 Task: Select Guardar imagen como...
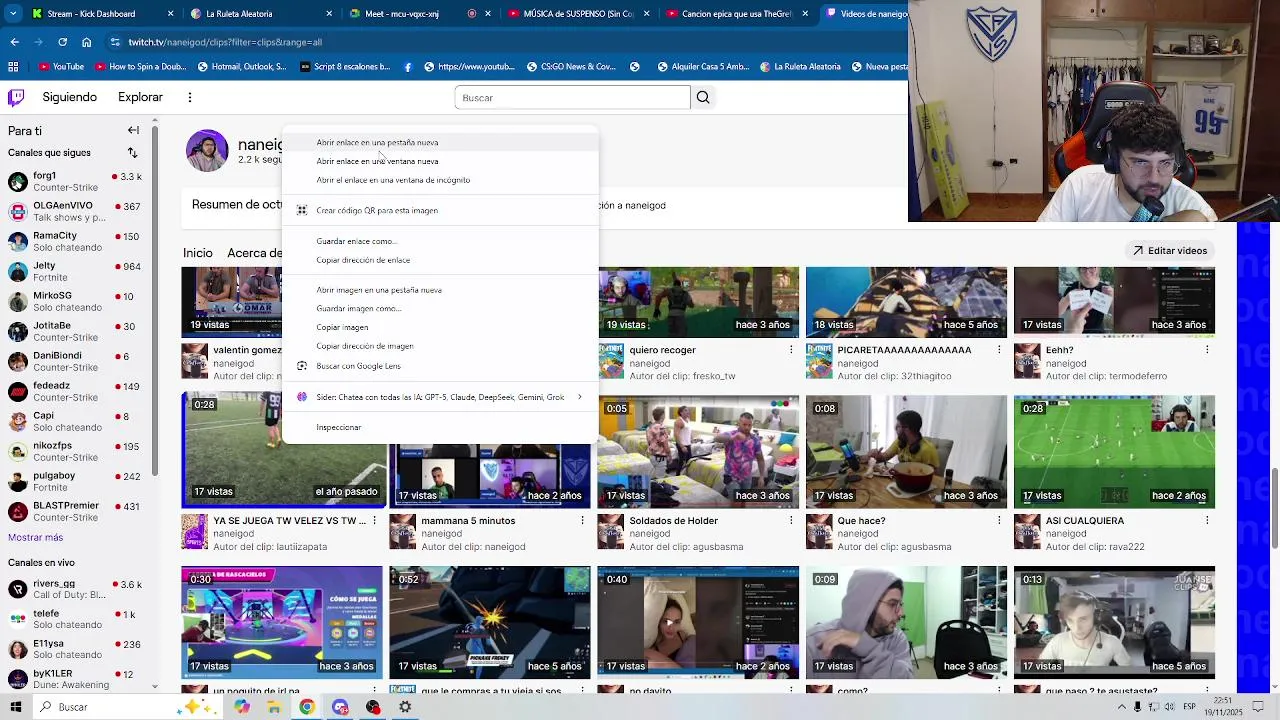440,308
